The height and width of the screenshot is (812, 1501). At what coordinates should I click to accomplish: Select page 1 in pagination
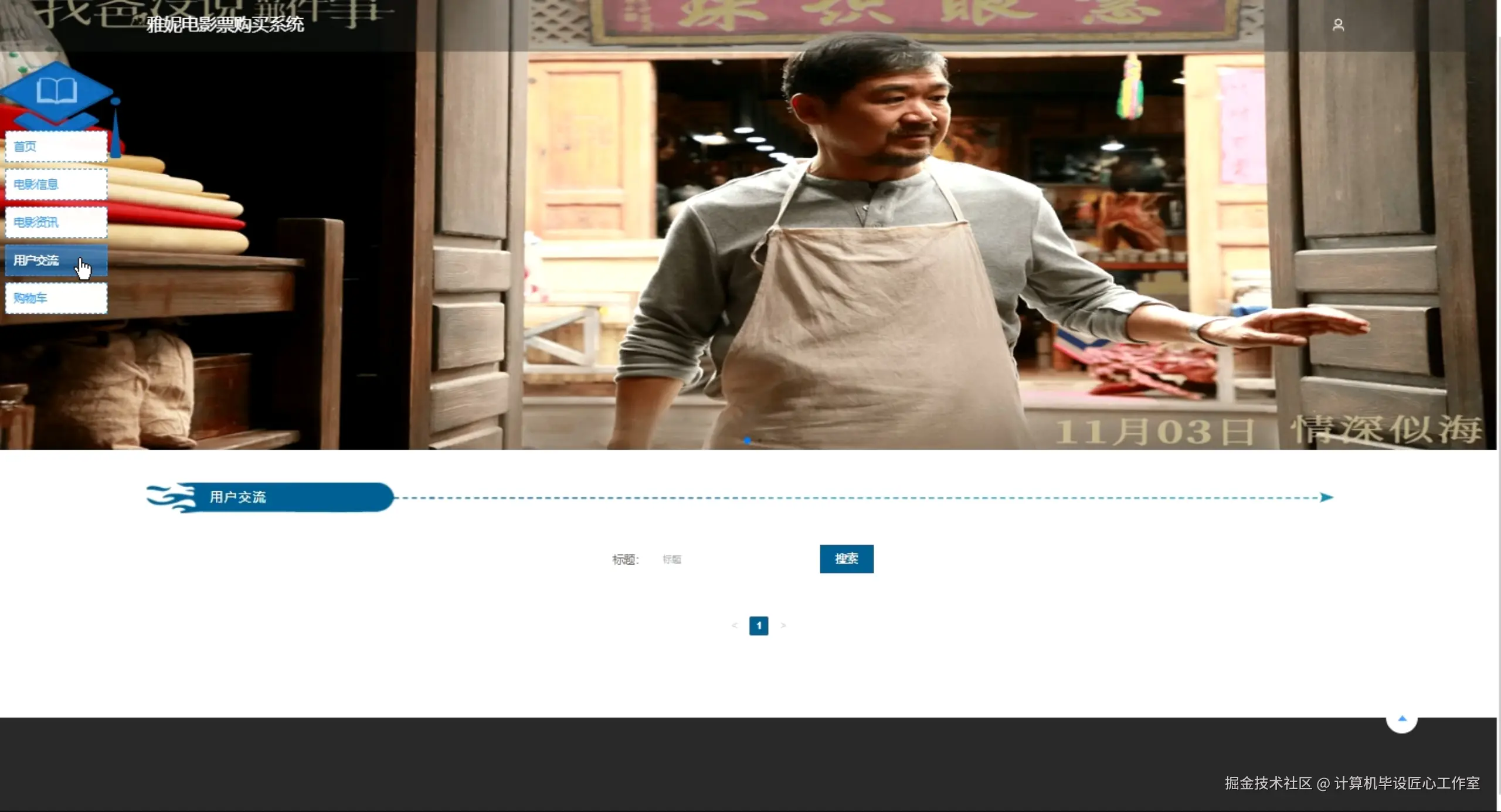[758, 626]
